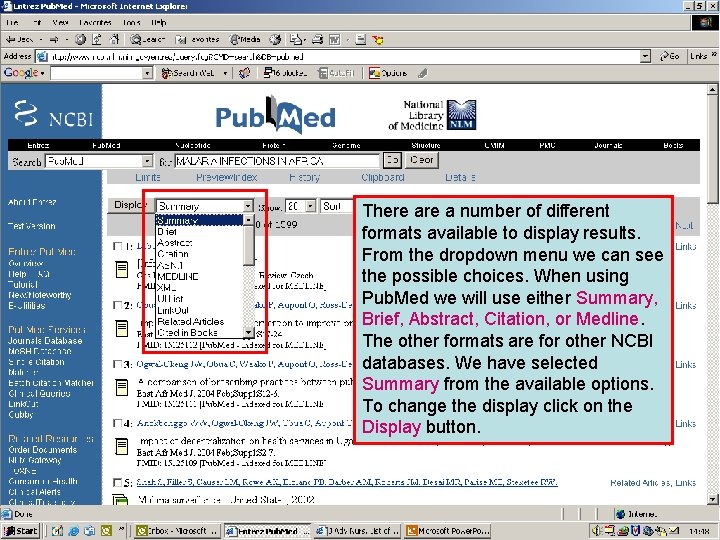Viewport: 720px width, 540px height.
Task: Tick the checkbox for result 3
Action: [x=117, y=365]
